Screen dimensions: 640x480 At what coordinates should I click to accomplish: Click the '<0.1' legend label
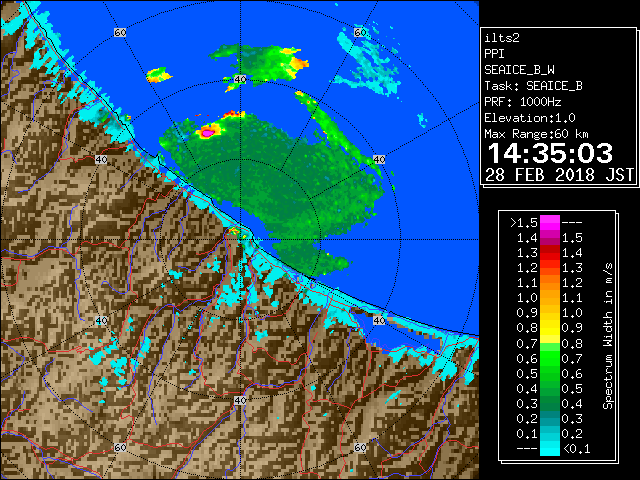click(x=576, y=449)
